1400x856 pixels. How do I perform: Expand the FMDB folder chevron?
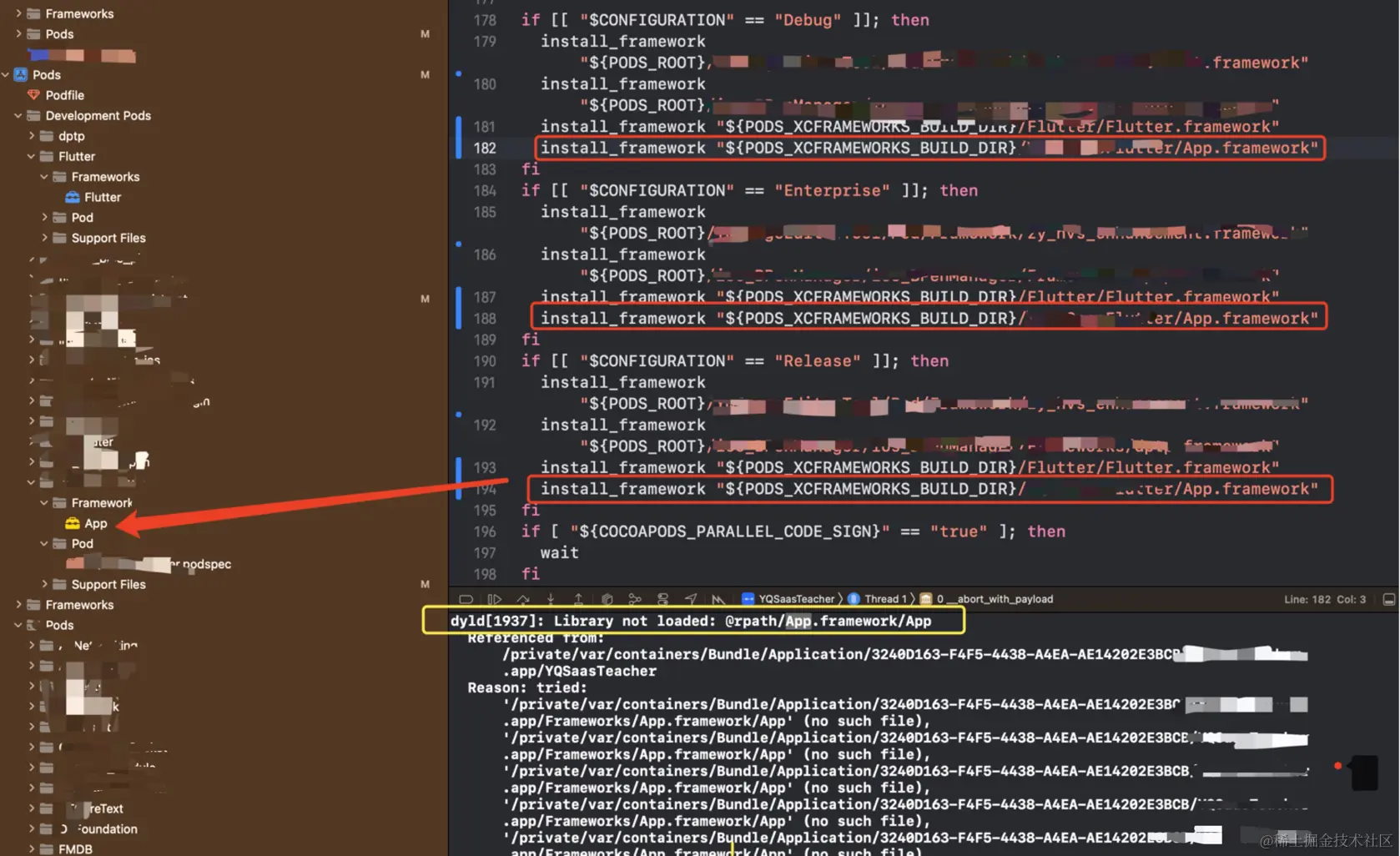tap(32, 848)
